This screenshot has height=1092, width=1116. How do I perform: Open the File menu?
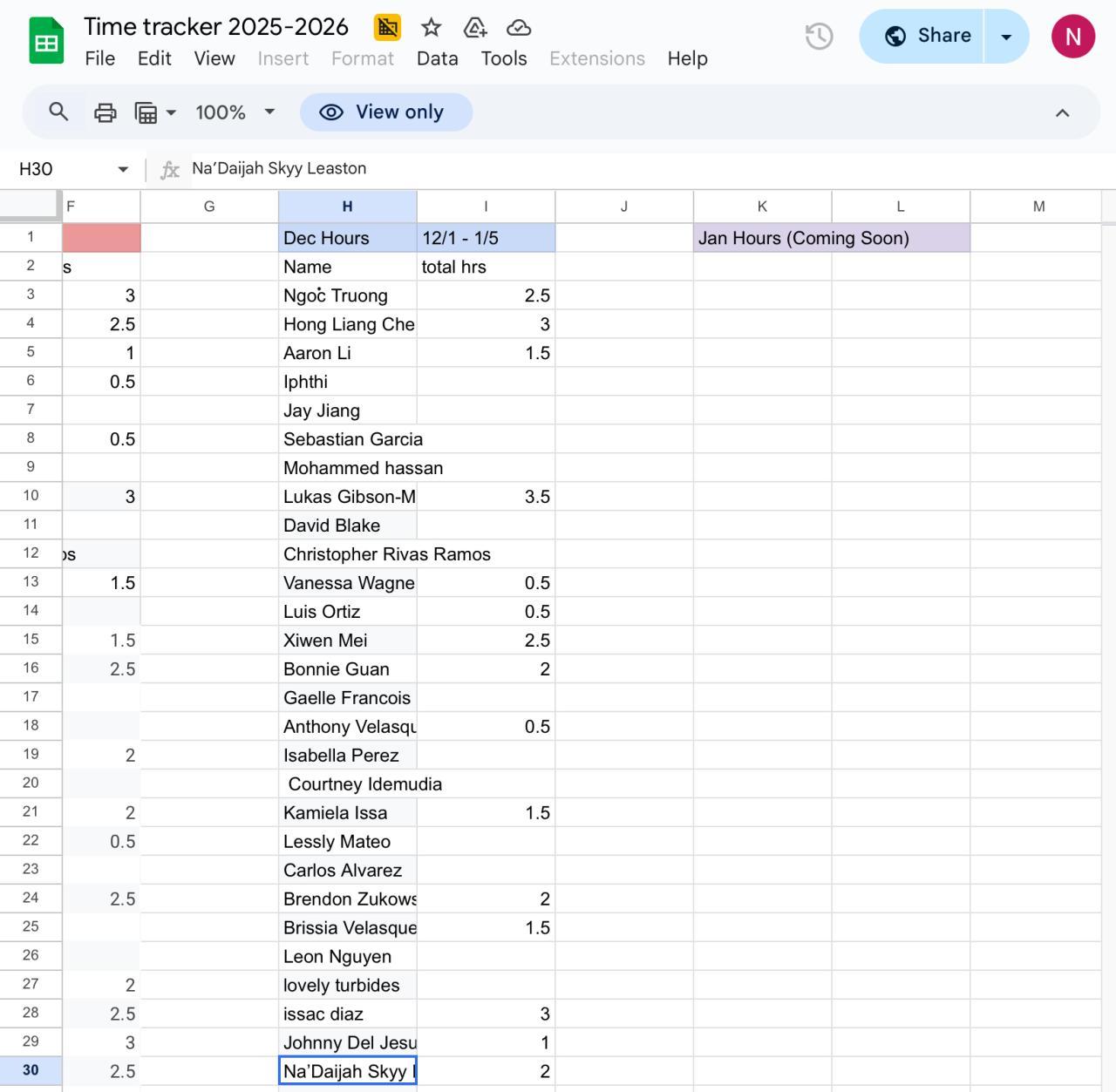tap(99, 58)
